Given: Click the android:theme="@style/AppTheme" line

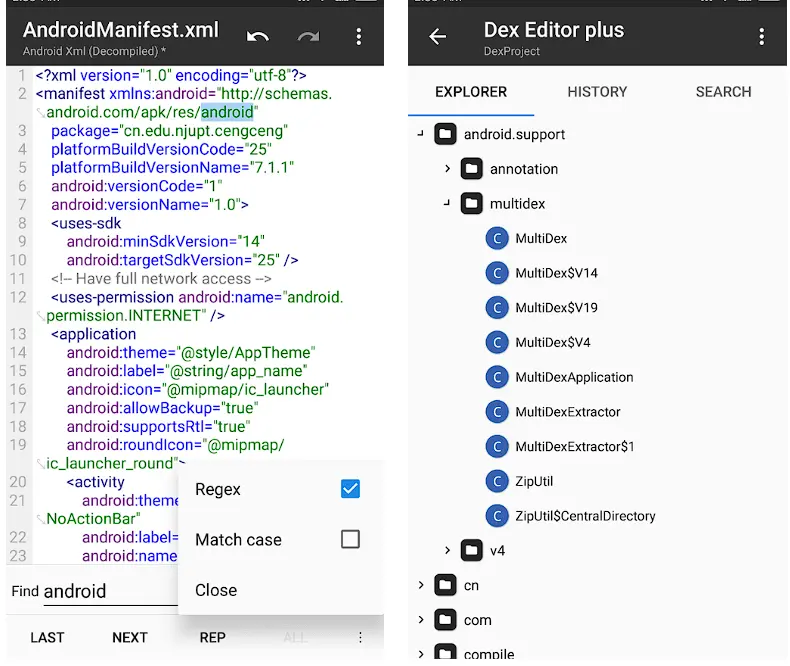Looking at the screenshot, I should (191, 353).
